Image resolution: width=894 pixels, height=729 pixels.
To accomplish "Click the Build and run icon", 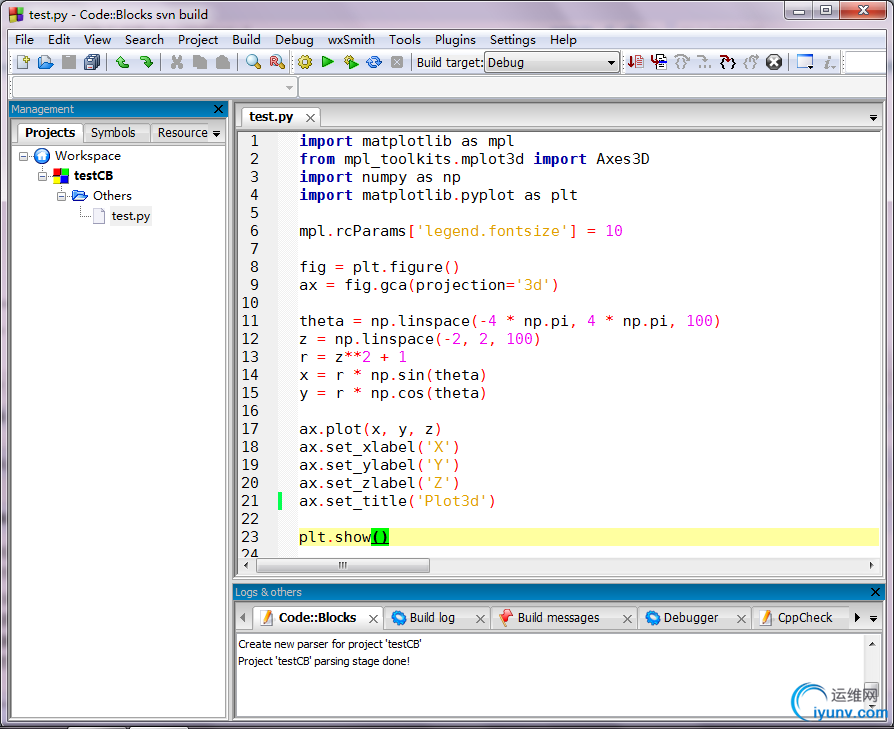I will tap(351, 62).
